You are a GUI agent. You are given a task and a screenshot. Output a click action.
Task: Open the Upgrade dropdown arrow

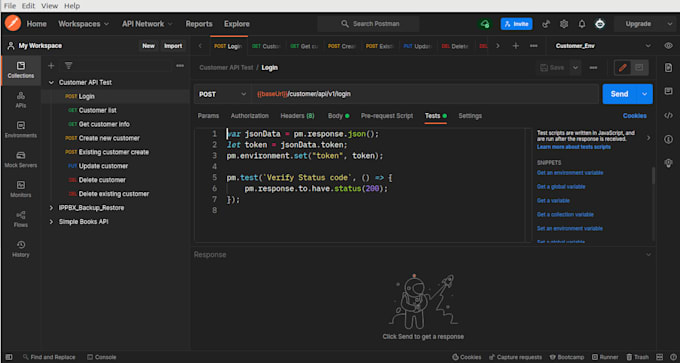tap(669, 24)
